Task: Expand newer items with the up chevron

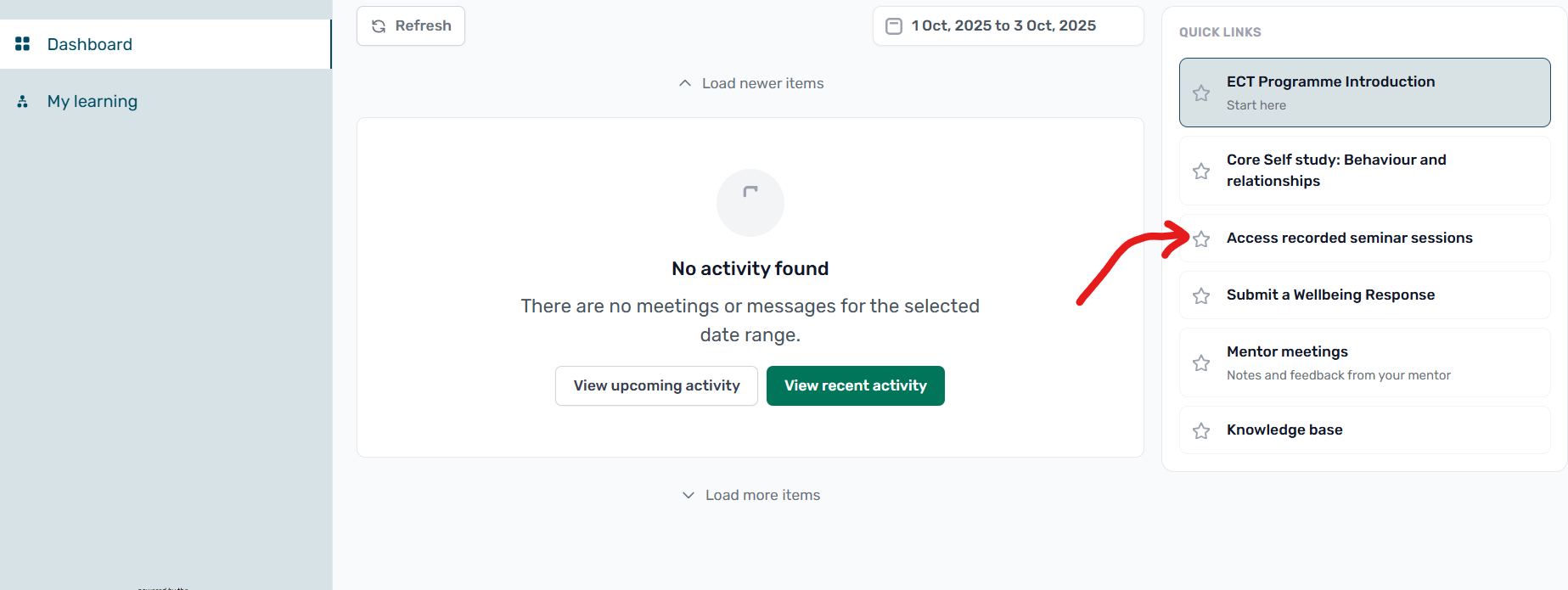Action: [x=685, y=83]
